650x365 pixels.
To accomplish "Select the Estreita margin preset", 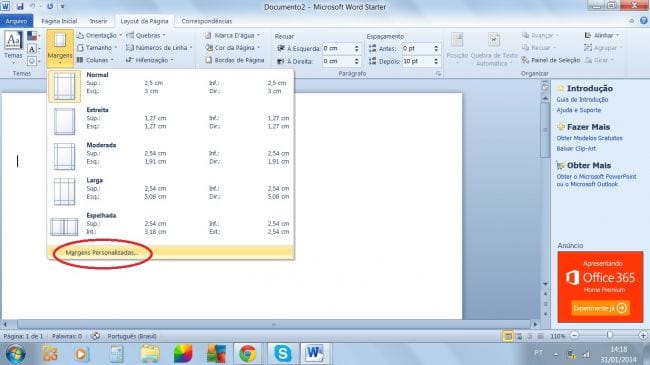I will (171, 121).
